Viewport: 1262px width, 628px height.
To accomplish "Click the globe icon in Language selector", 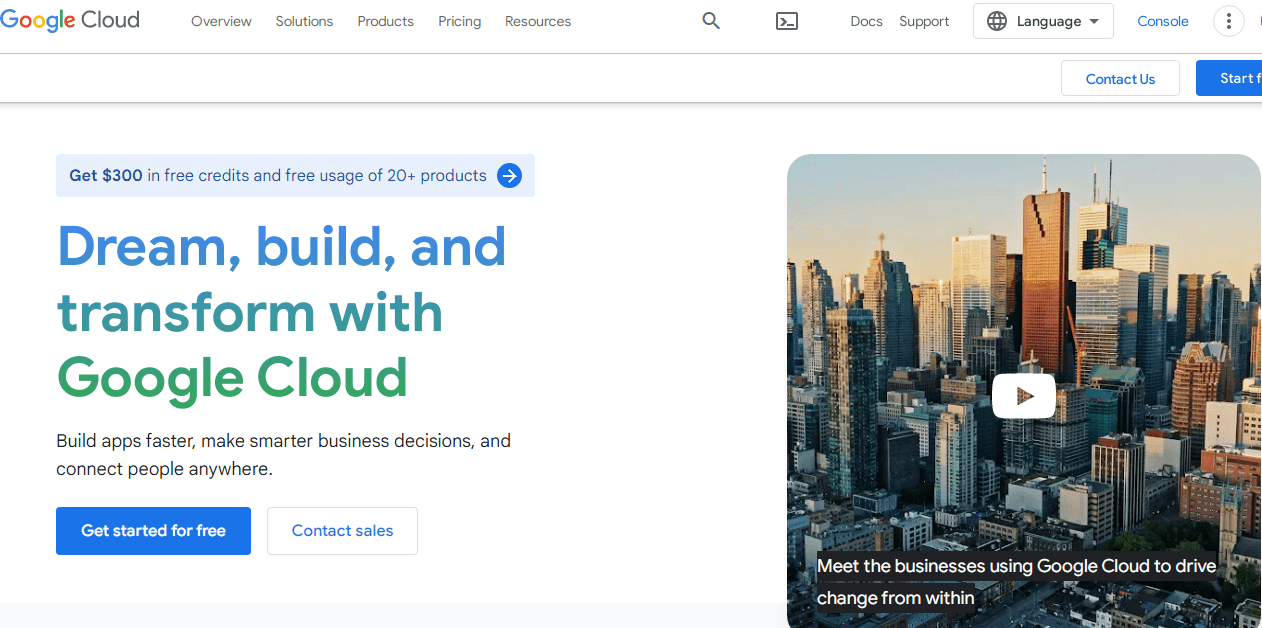I will click(x=997, y=21).
